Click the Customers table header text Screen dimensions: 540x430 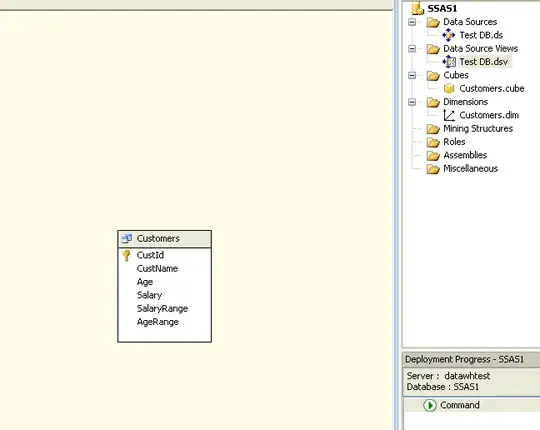(158, 238)
